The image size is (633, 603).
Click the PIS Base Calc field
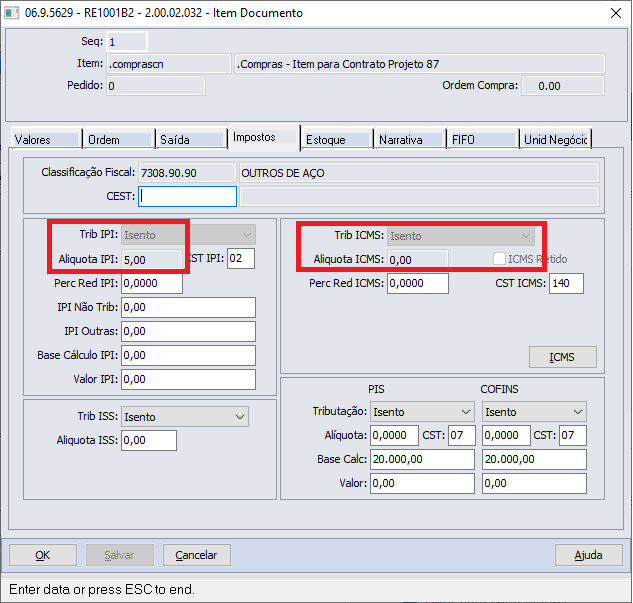point(422,459)
